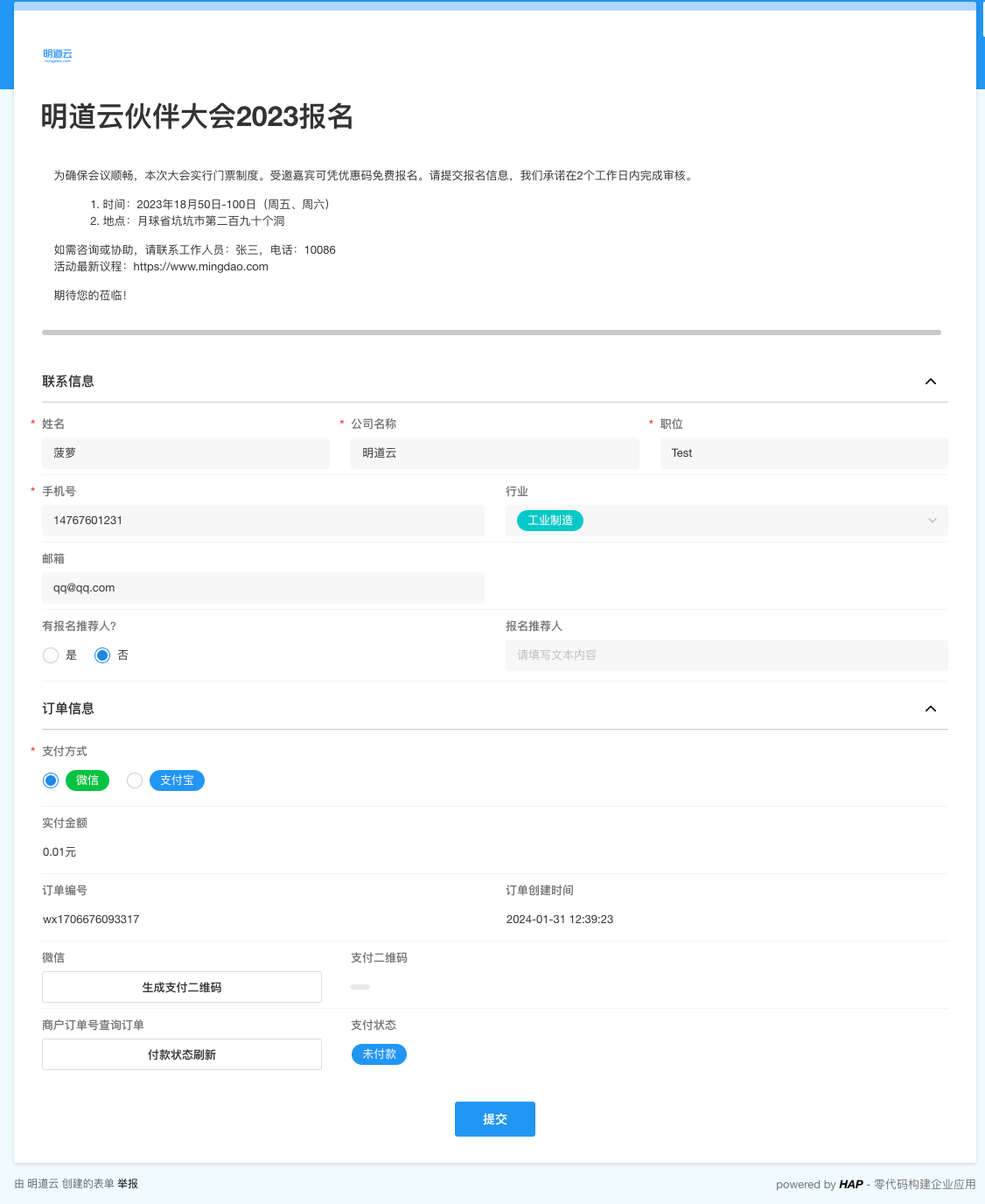Click the 订单信息 section heading
The image size is (985, 1204).
pyautogui.click(x=68, y=709)
